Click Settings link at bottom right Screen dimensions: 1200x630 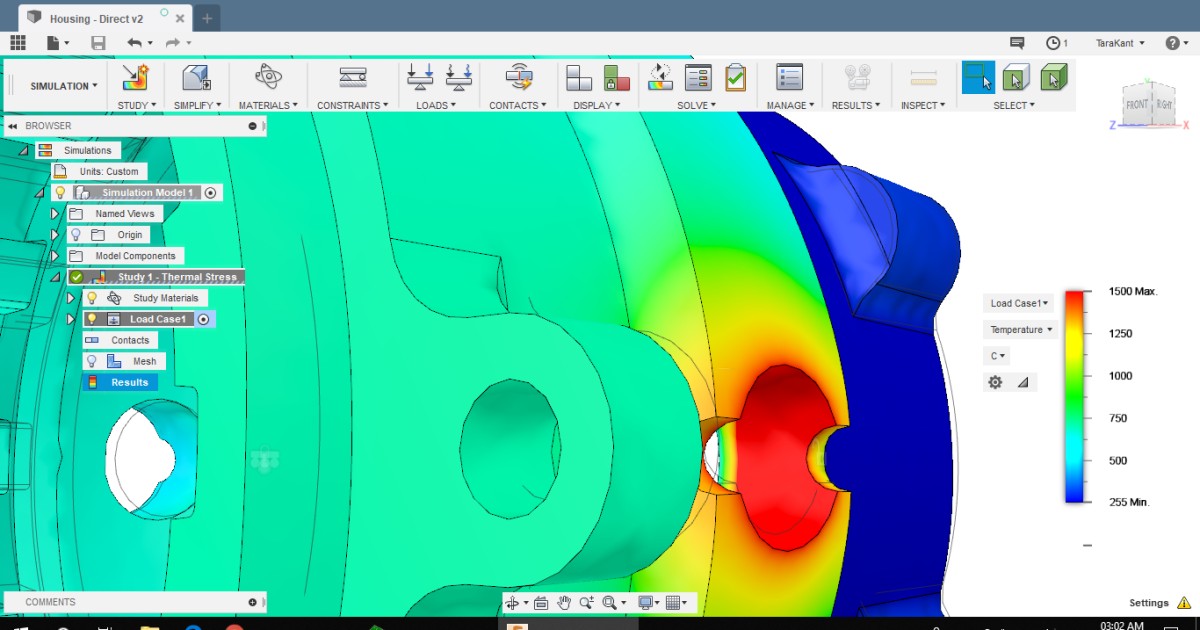point(1149,603)
